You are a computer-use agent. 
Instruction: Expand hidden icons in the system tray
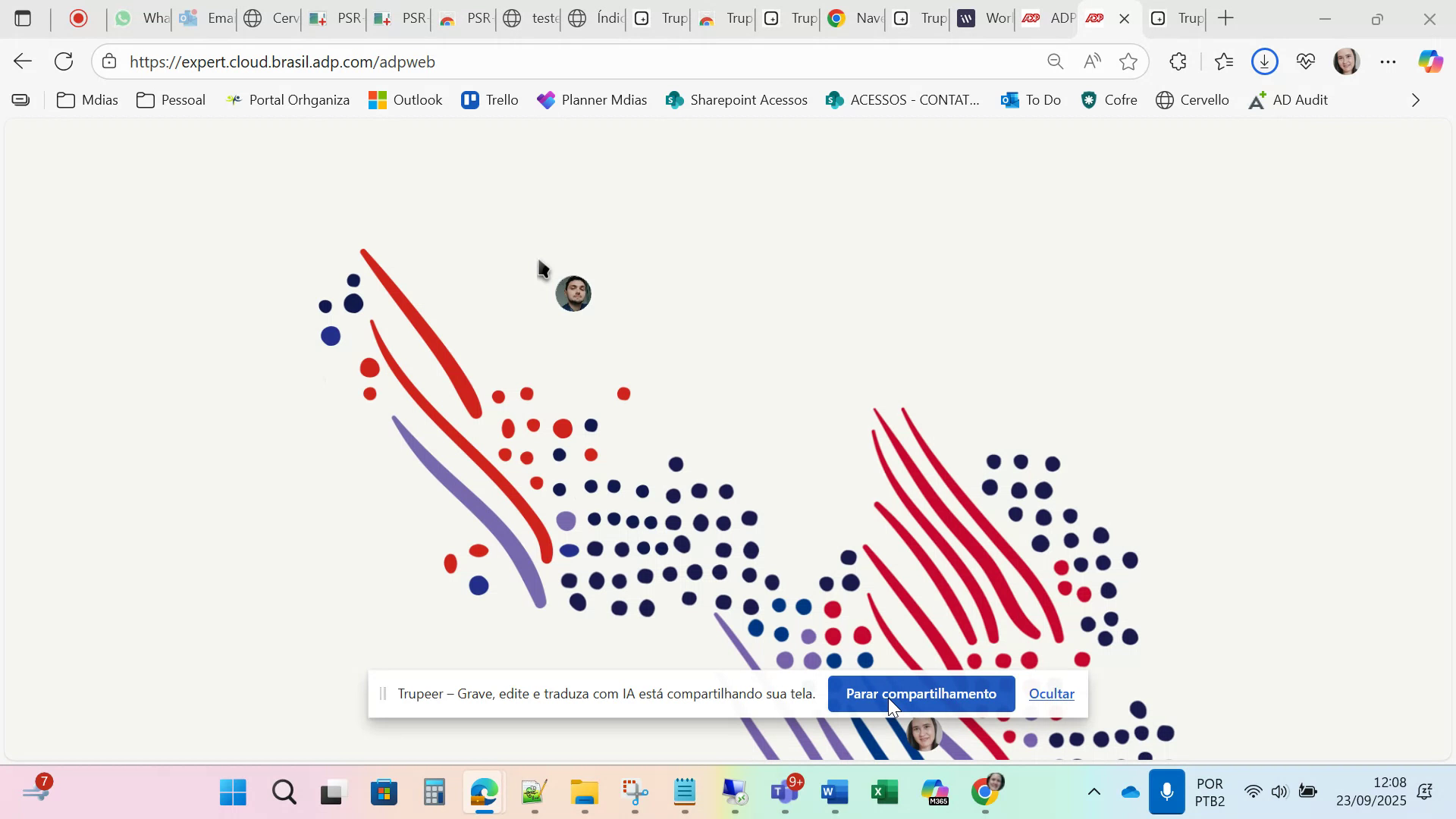click(x=1094, y=791)
